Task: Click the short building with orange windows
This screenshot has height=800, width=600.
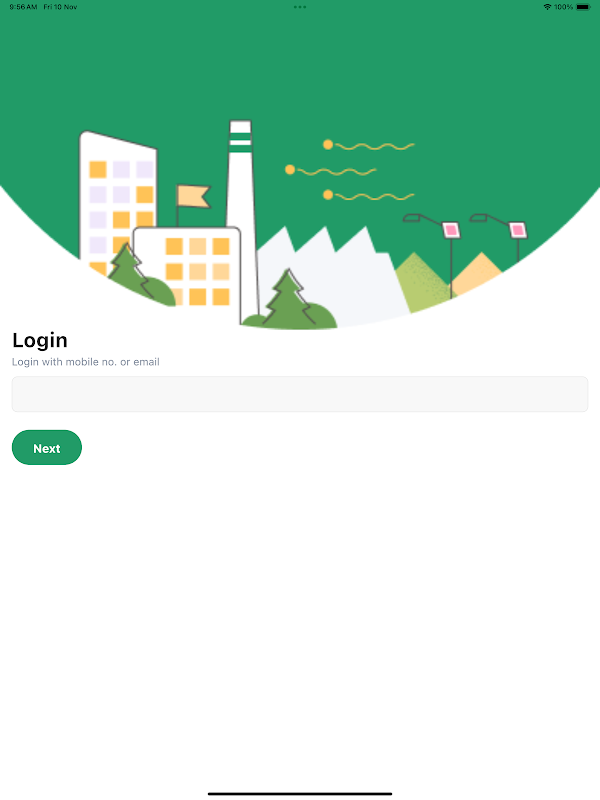Action: coord(189,268)
